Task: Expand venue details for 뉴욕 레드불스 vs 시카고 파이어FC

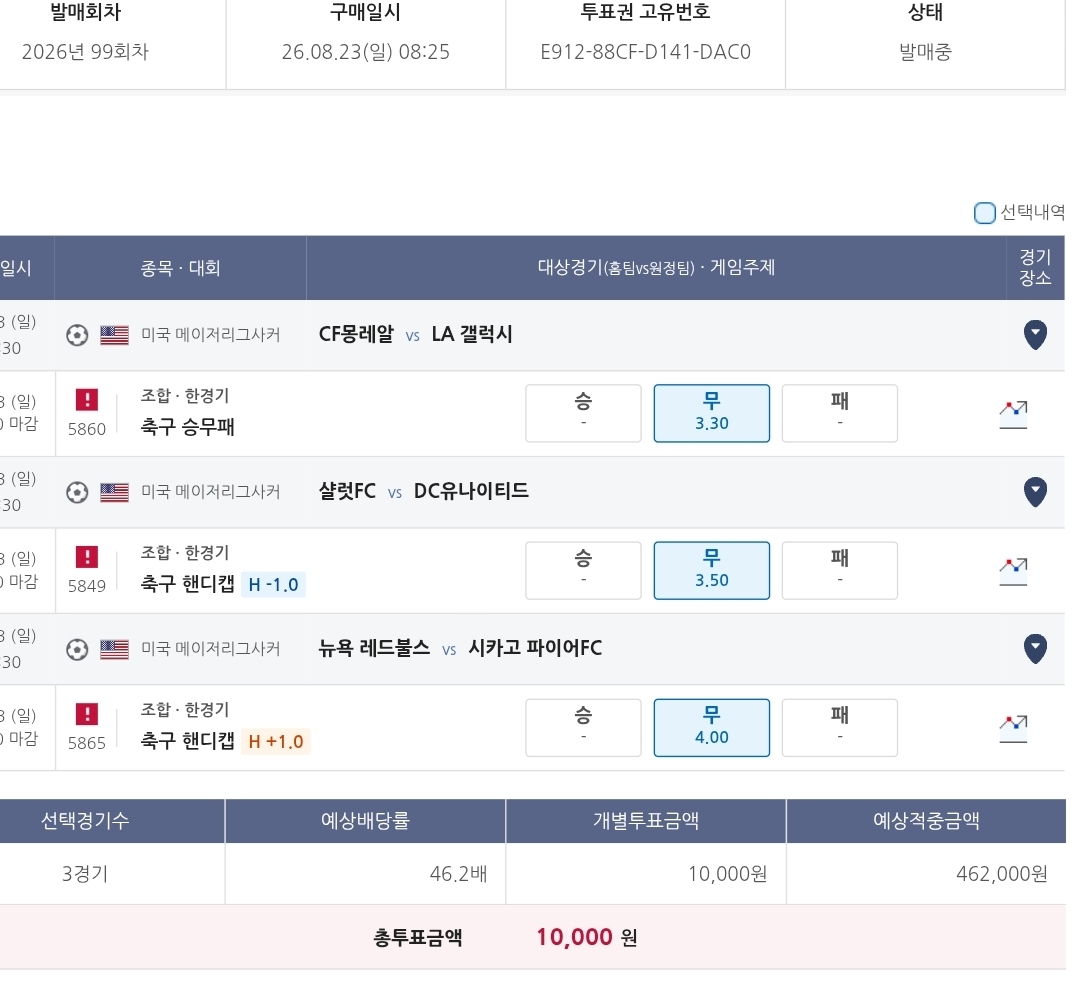Action: pos(1035,649)
